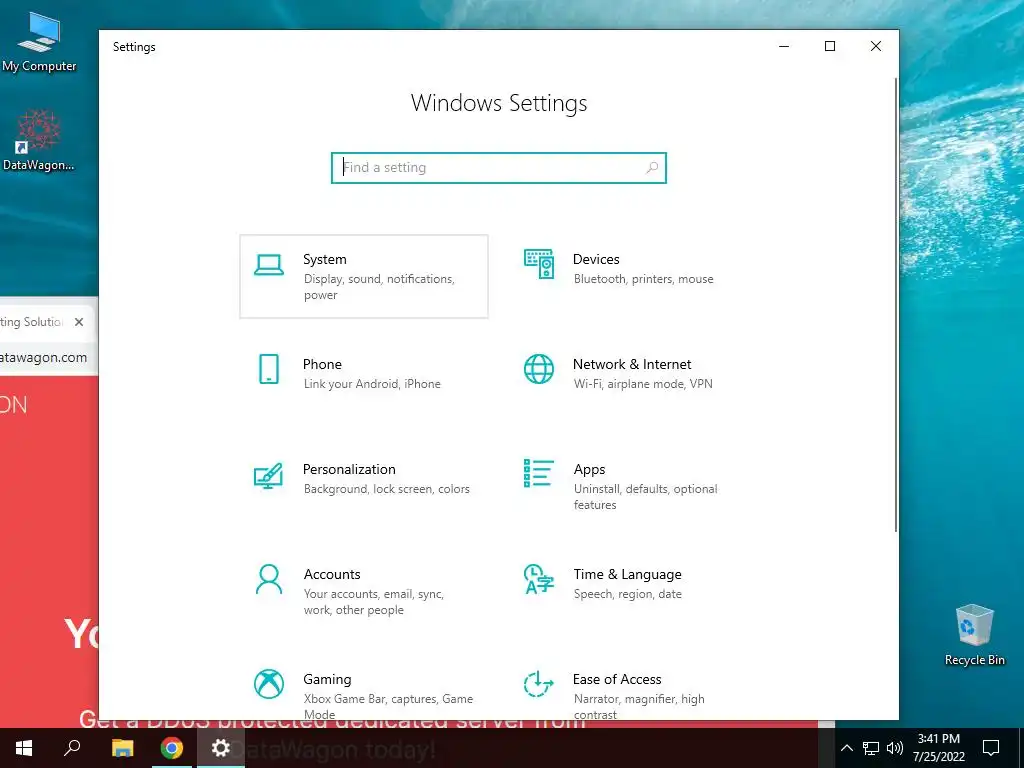Open the network status tray icon
This screenshot has width=1024, height=768.
pyautogui.click(x=871, y=748)
